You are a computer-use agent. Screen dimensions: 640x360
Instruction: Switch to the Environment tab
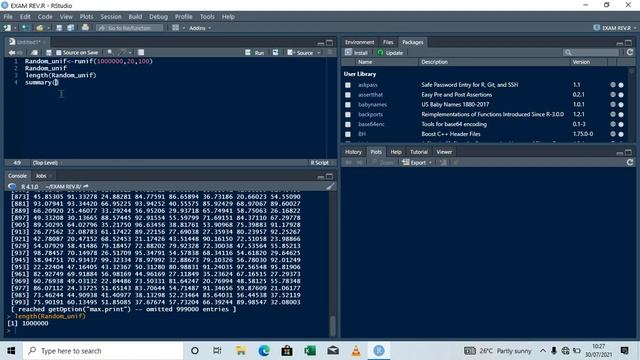[359, 42]
